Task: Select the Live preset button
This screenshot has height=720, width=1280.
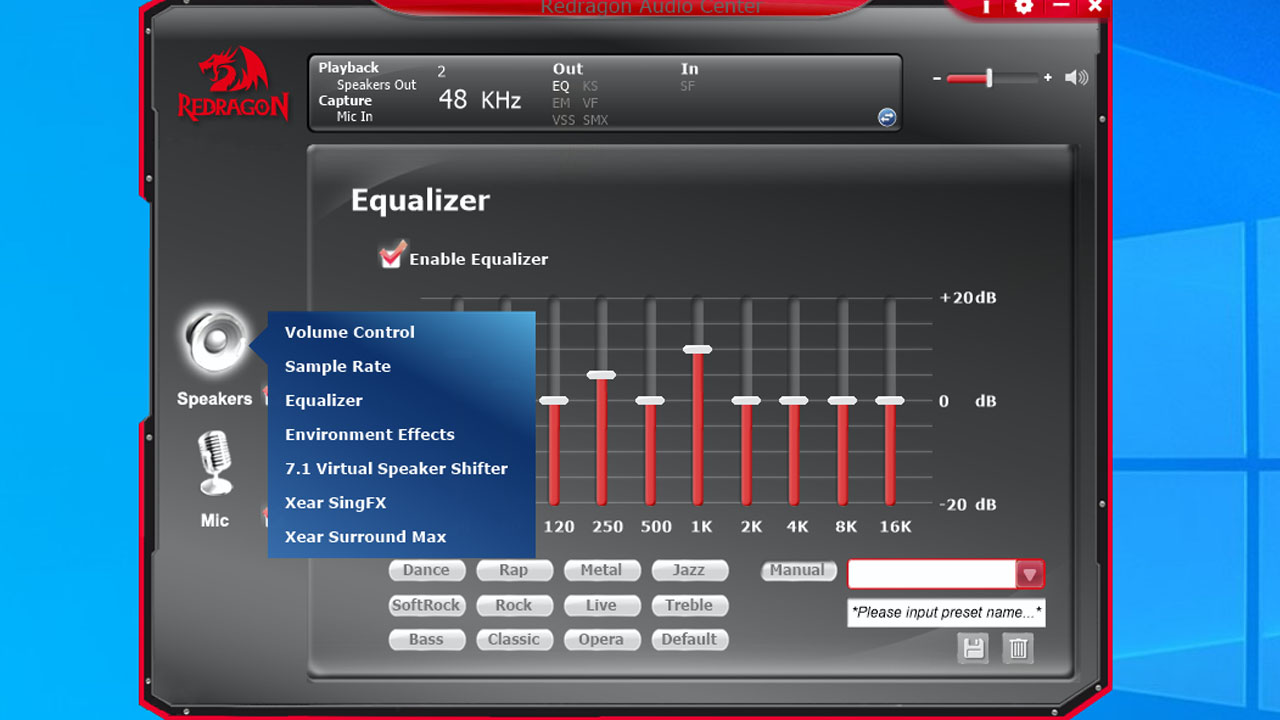Action: (x=601, y=605)
